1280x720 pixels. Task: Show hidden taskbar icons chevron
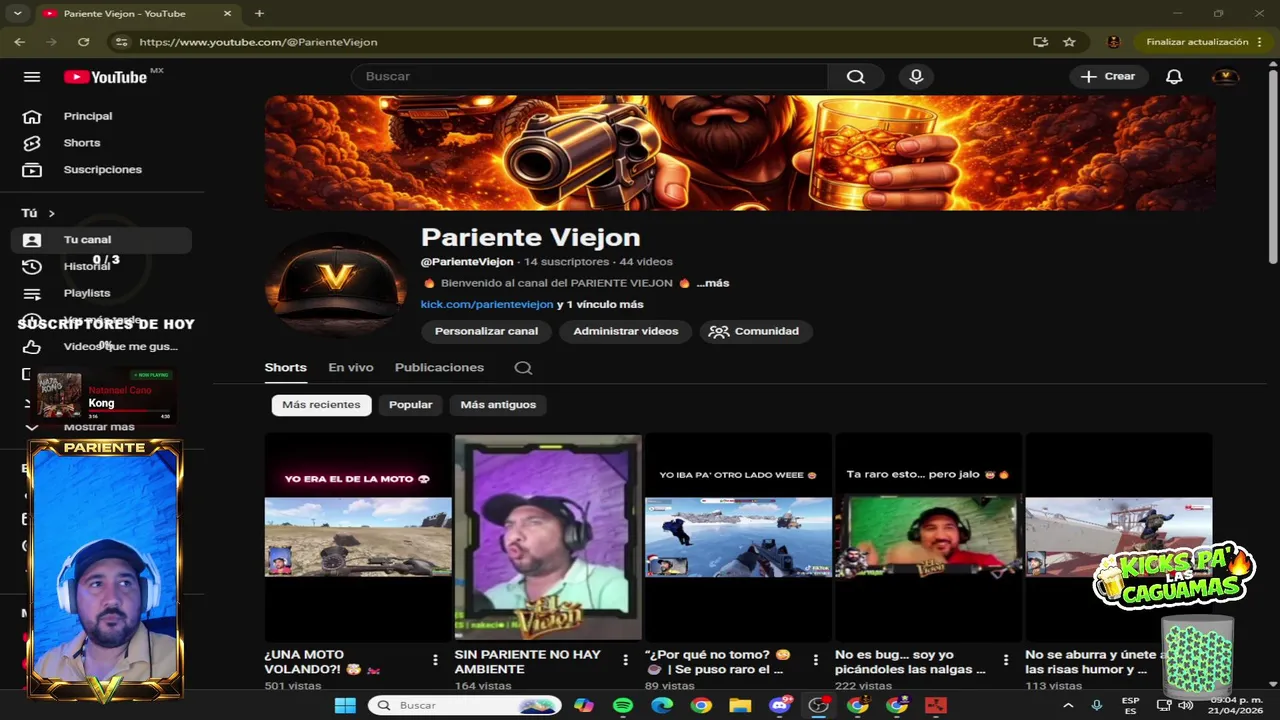coord(1068,705)
